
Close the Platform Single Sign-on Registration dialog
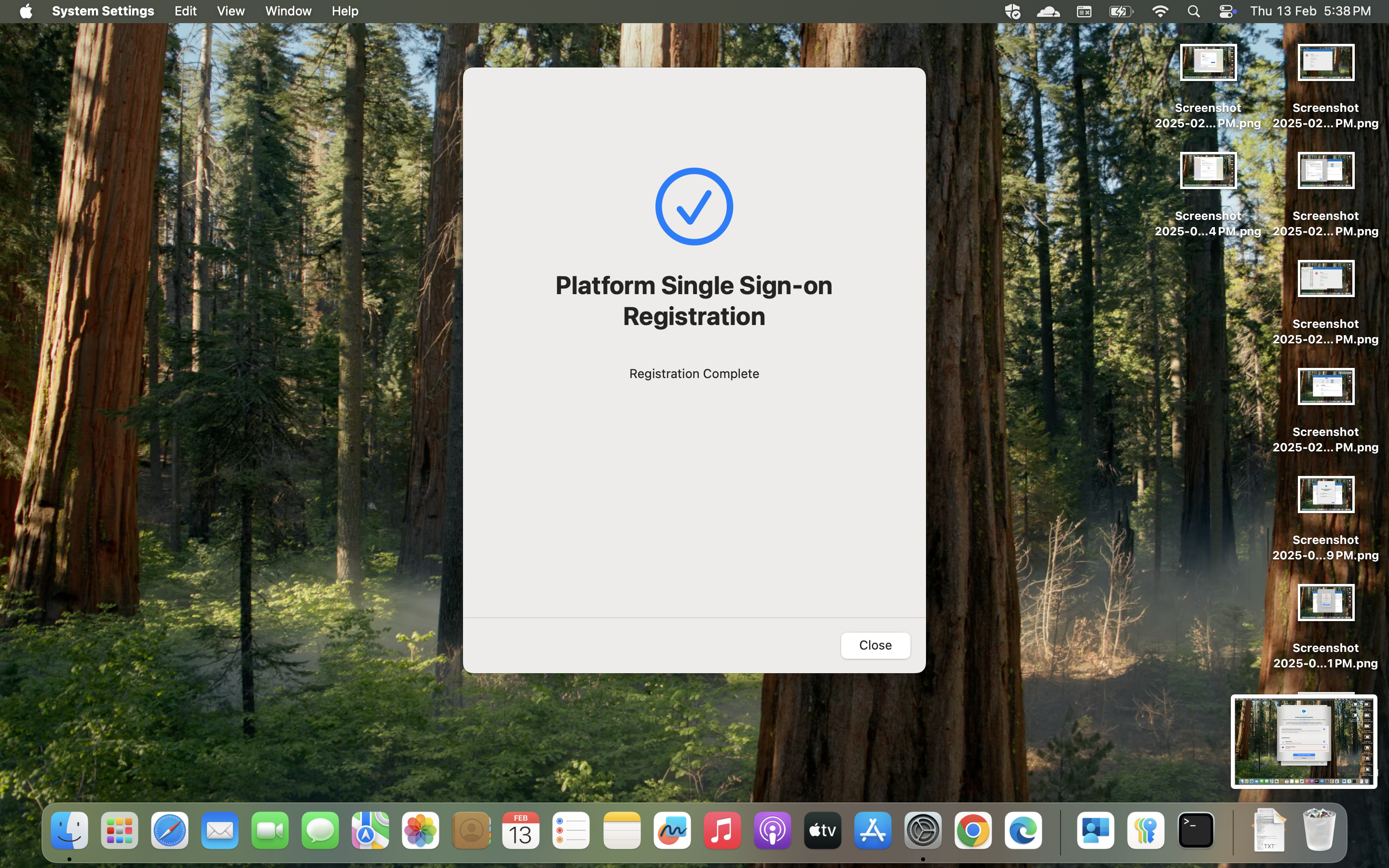[875, 645]
